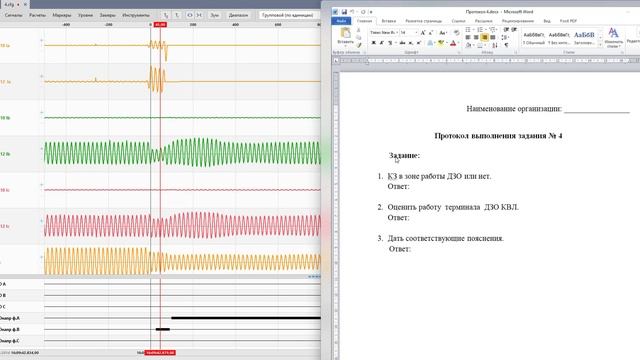Click the Undo icon in Word quick access
Image resolution: width=640 pixels, height=360 pixels.
pos(352,12)
